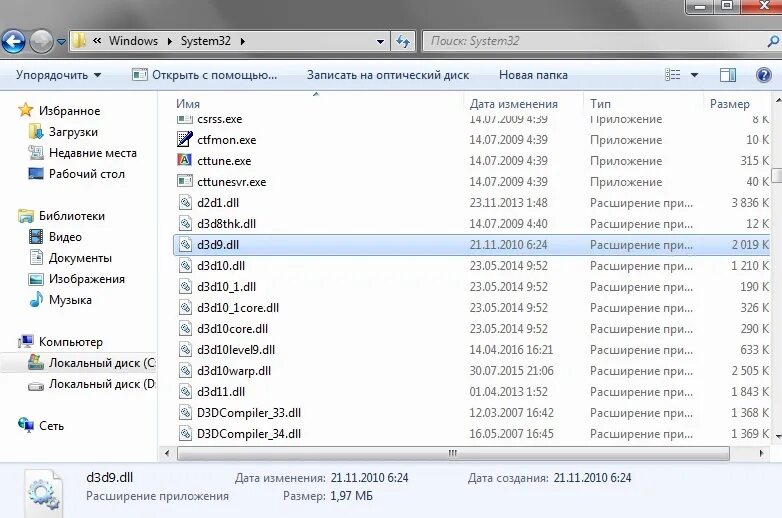Screen dimensions: 782x518
Task: Open Рабочий стол in navigation pane
Action: [87, 174]
